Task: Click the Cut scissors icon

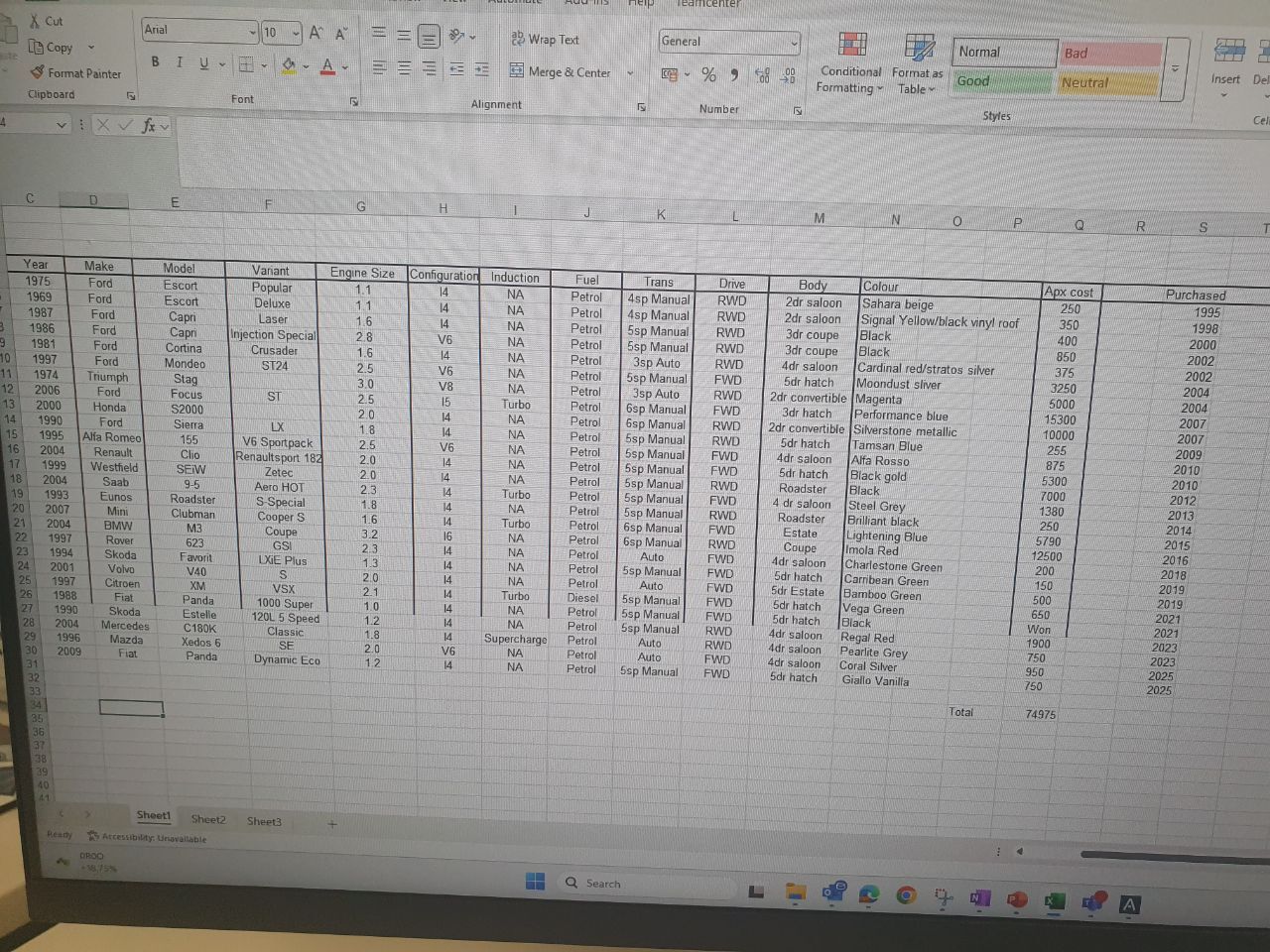Action: (36, 20)
